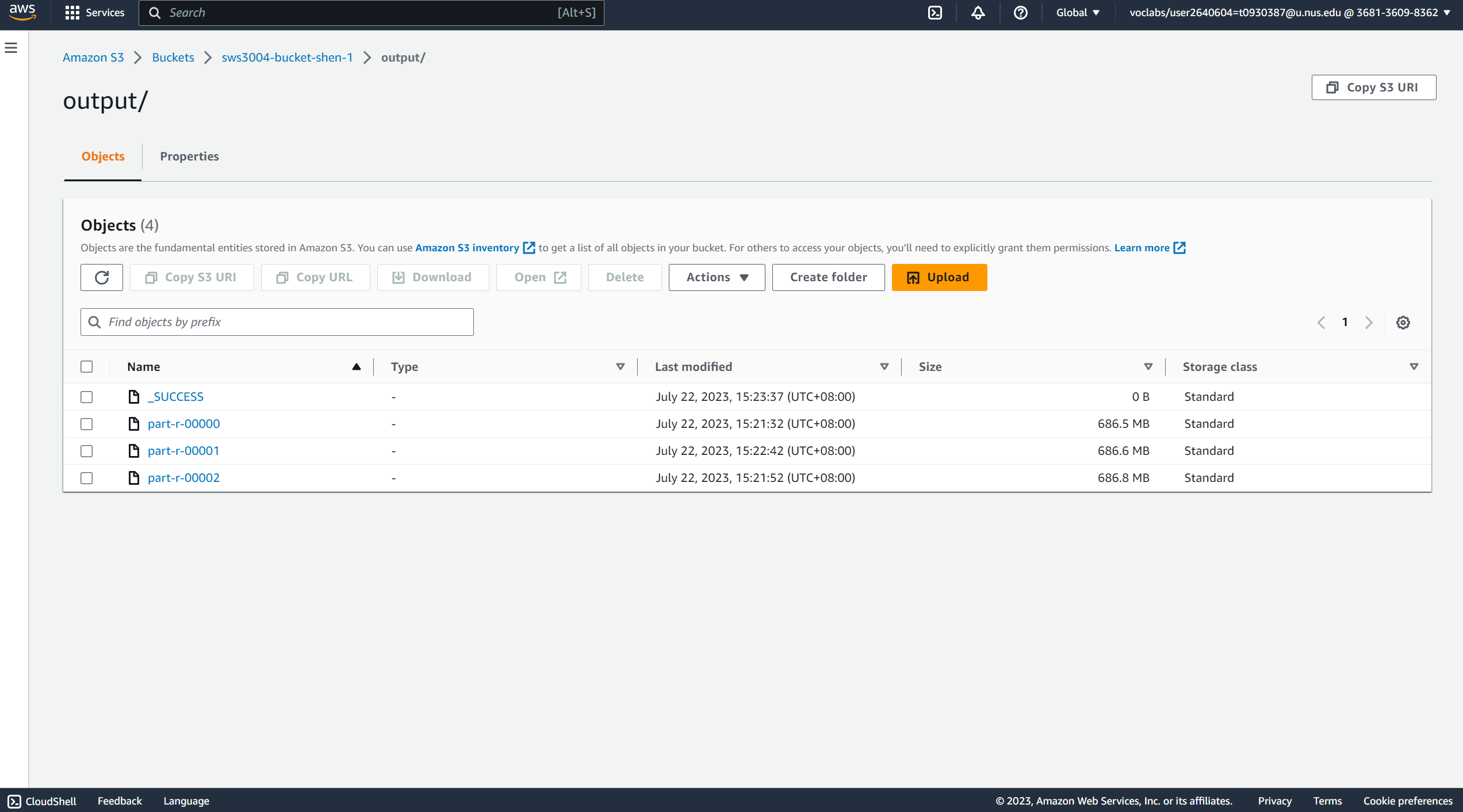Follow the Learn more link
1463x812 pixels.
[x=1142, y=248]
